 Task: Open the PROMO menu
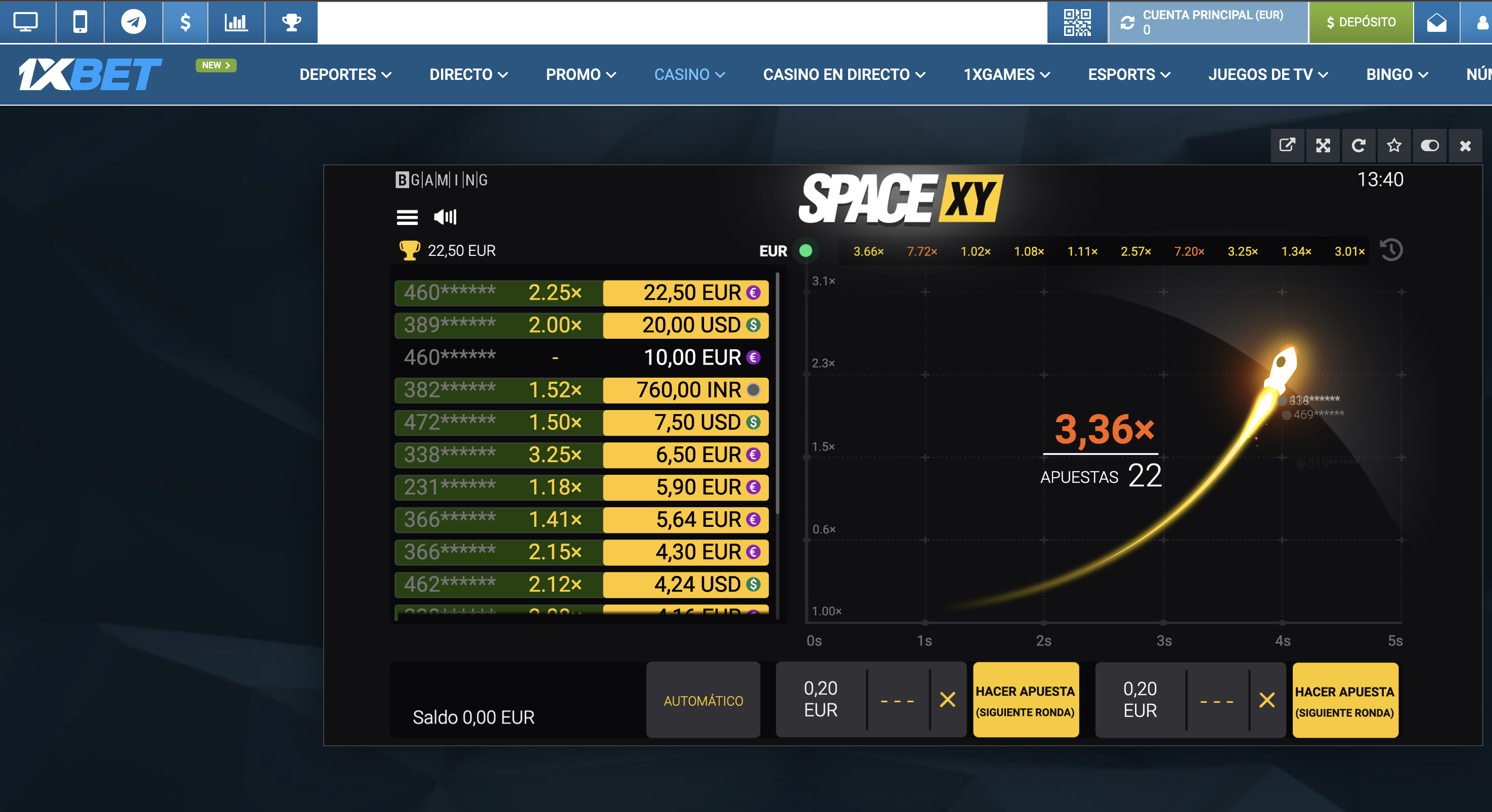click(x=580, y=75)
